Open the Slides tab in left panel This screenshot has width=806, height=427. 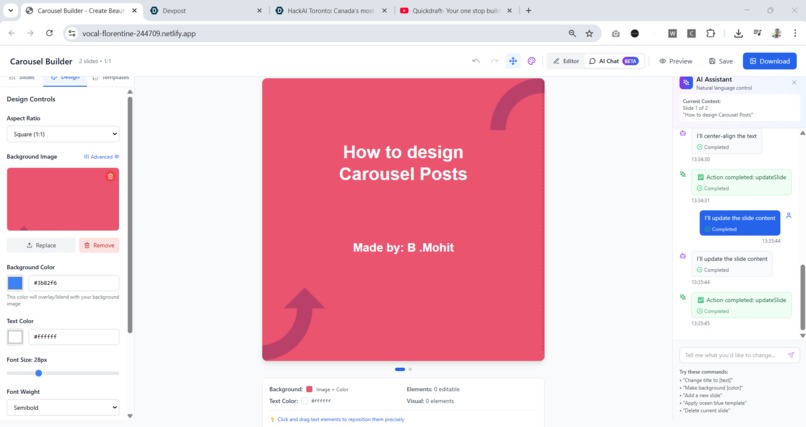22,78
